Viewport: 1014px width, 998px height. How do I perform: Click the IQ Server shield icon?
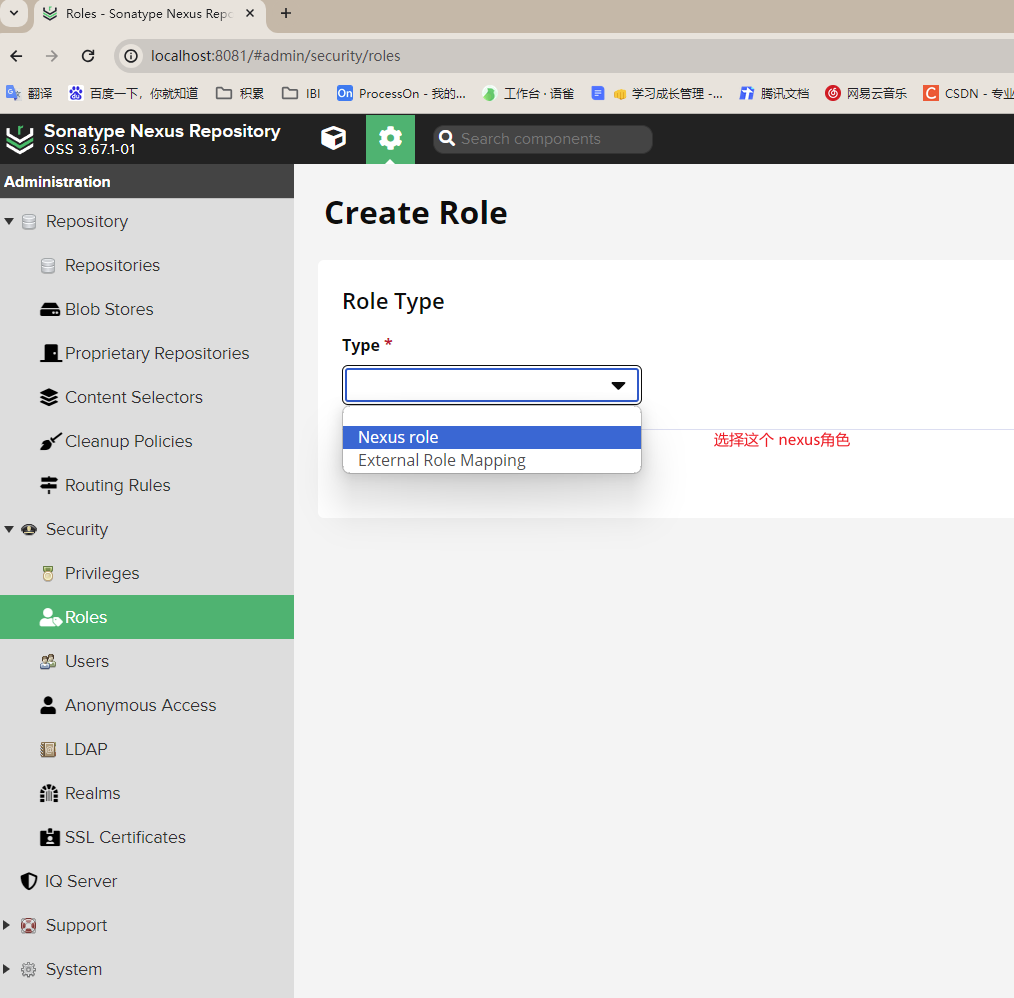click(x=28, y=882)
